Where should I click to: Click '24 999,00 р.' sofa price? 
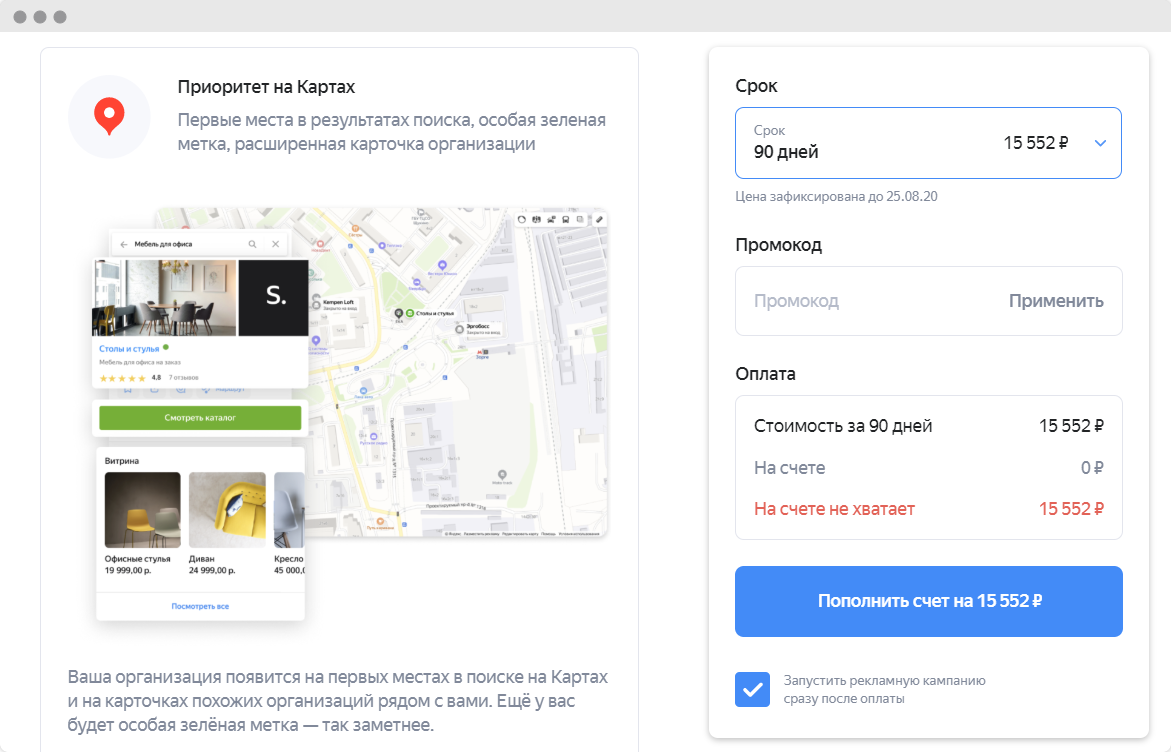tap(212, 571)
